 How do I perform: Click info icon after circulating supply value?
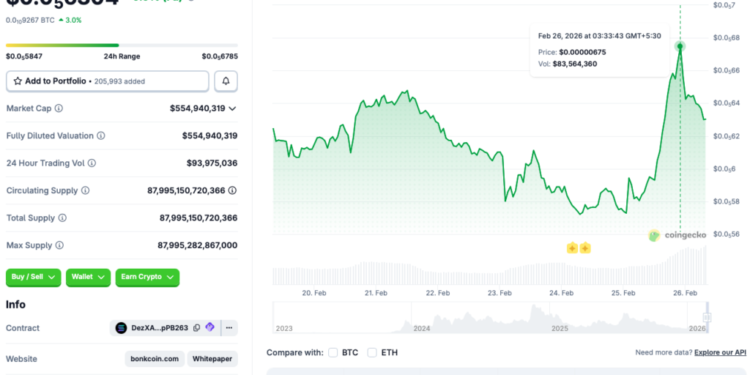tap(232, 190)
